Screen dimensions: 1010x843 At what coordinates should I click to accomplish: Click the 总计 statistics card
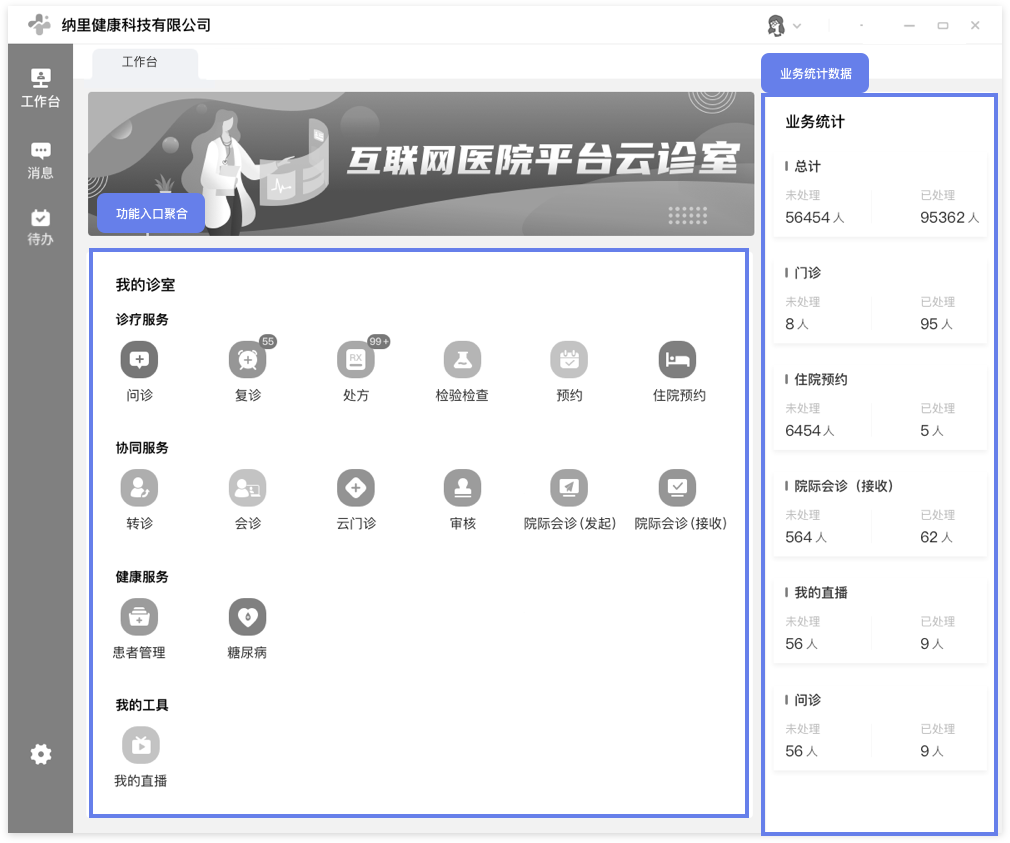point(880,196)
